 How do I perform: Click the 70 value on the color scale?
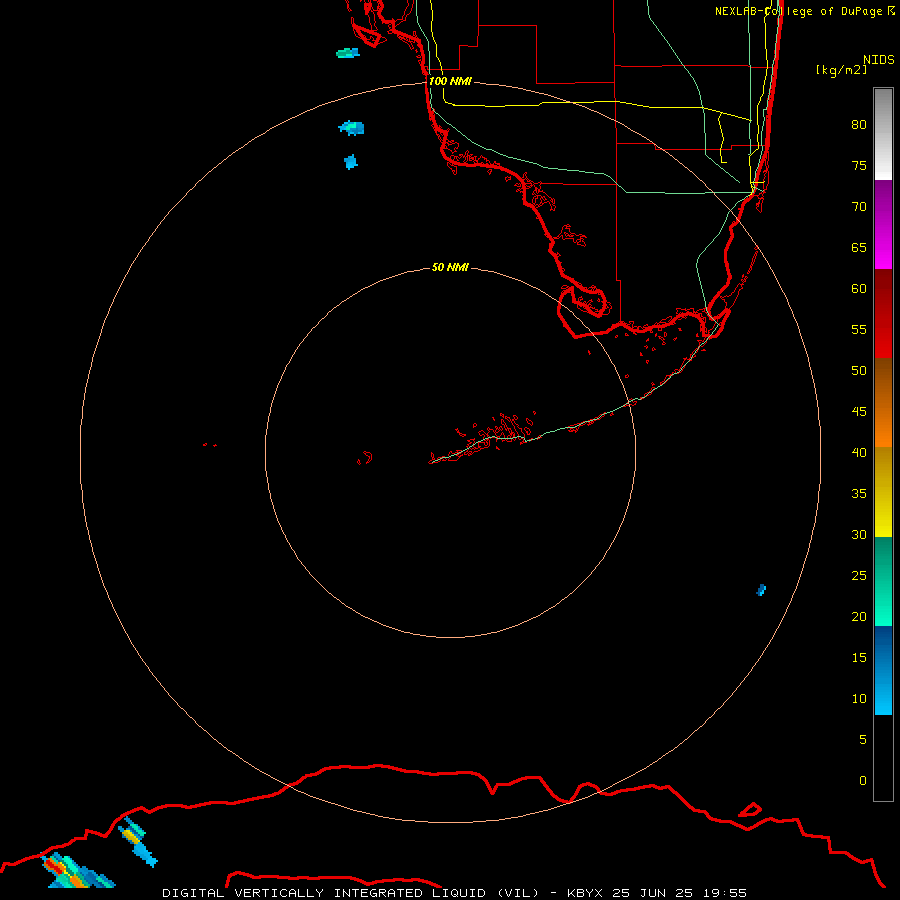859,207
